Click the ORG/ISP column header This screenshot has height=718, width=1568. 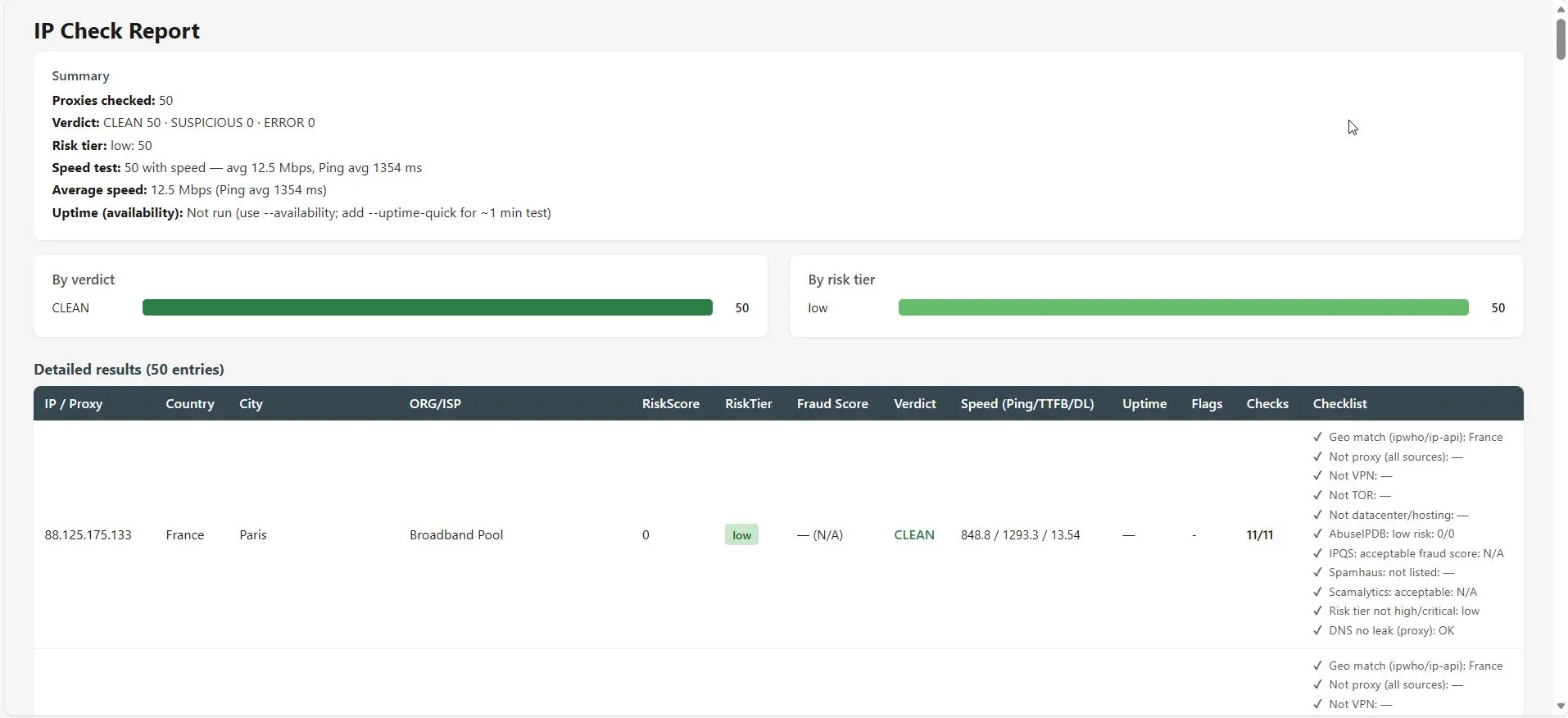pos(435,403)
